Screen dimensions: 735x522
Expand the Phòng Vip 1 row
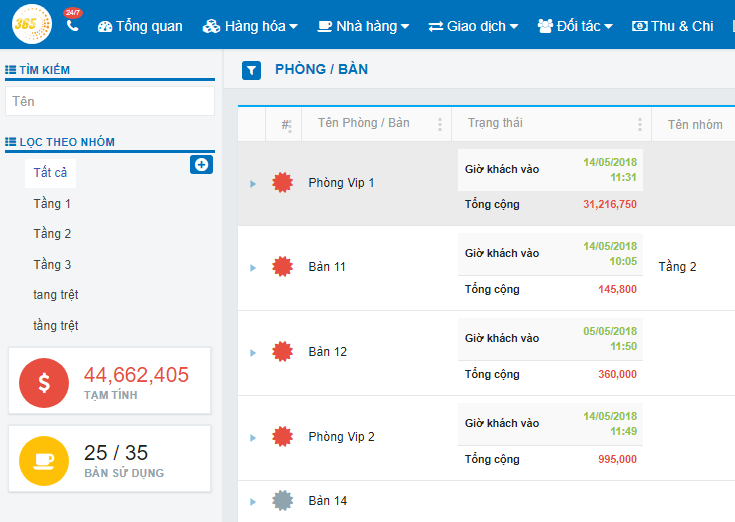click(253, 183)
